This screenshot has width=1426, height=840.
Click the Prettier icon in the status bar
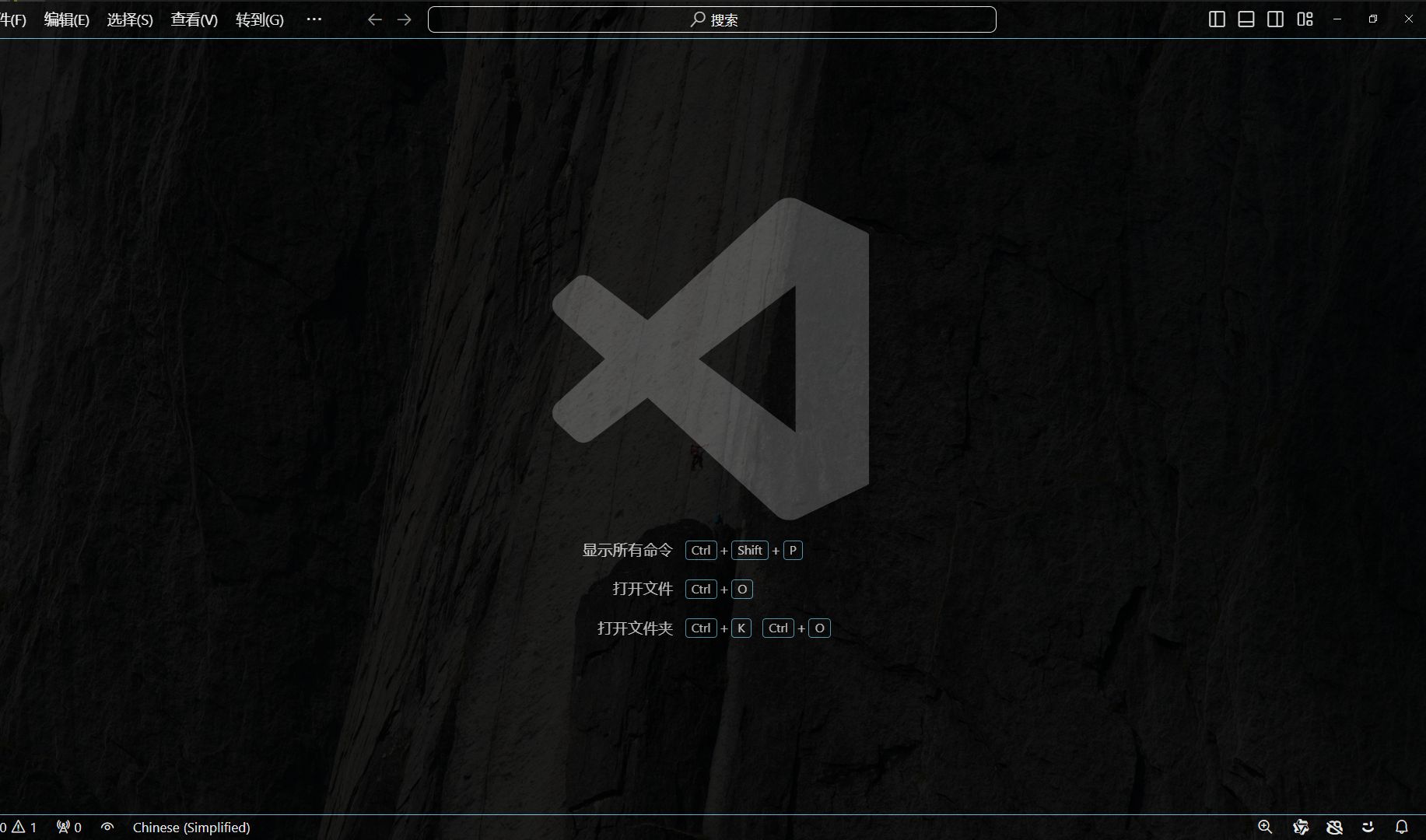(x=1300, y=827)
